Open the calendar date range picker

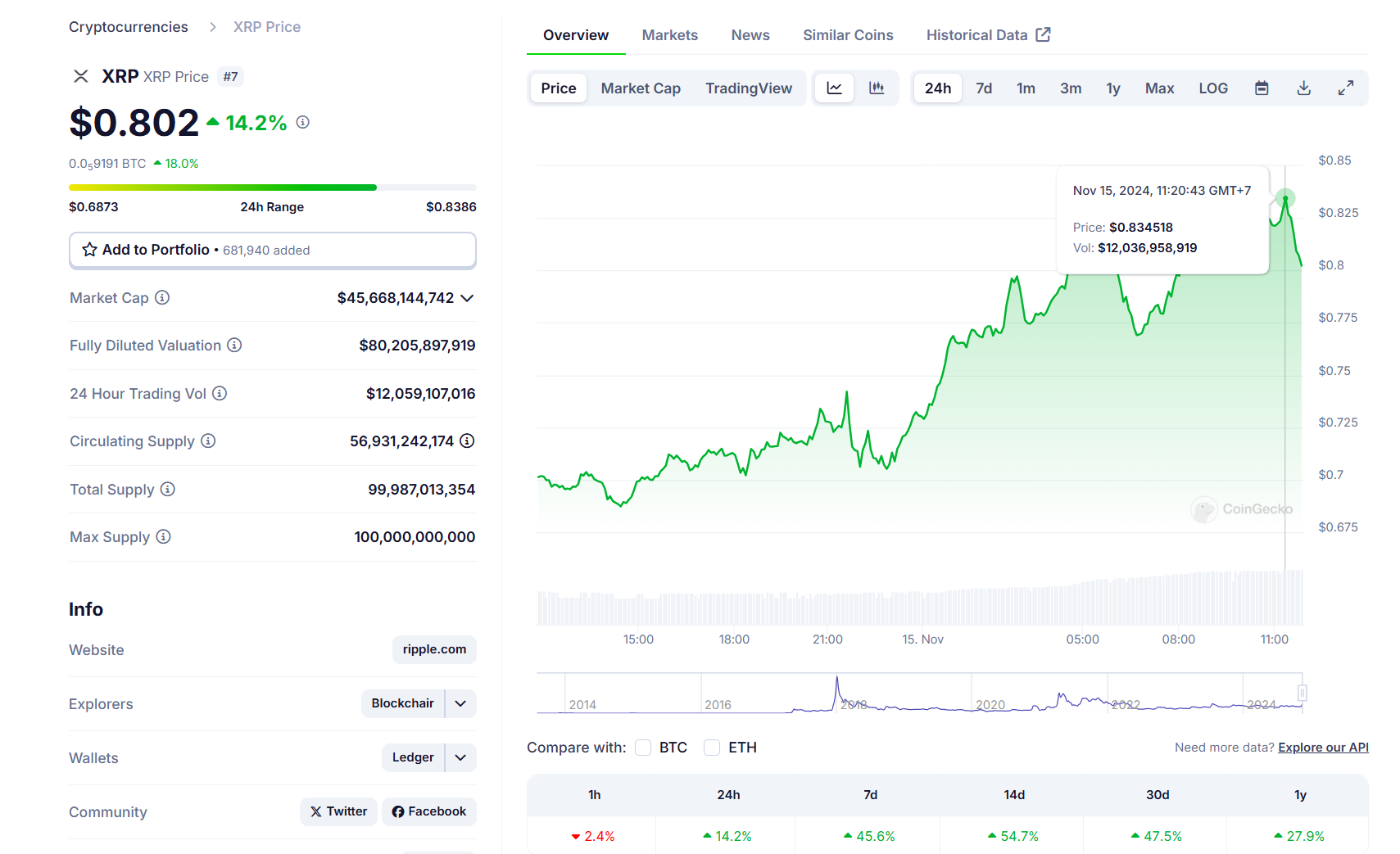coord(1262,88)
